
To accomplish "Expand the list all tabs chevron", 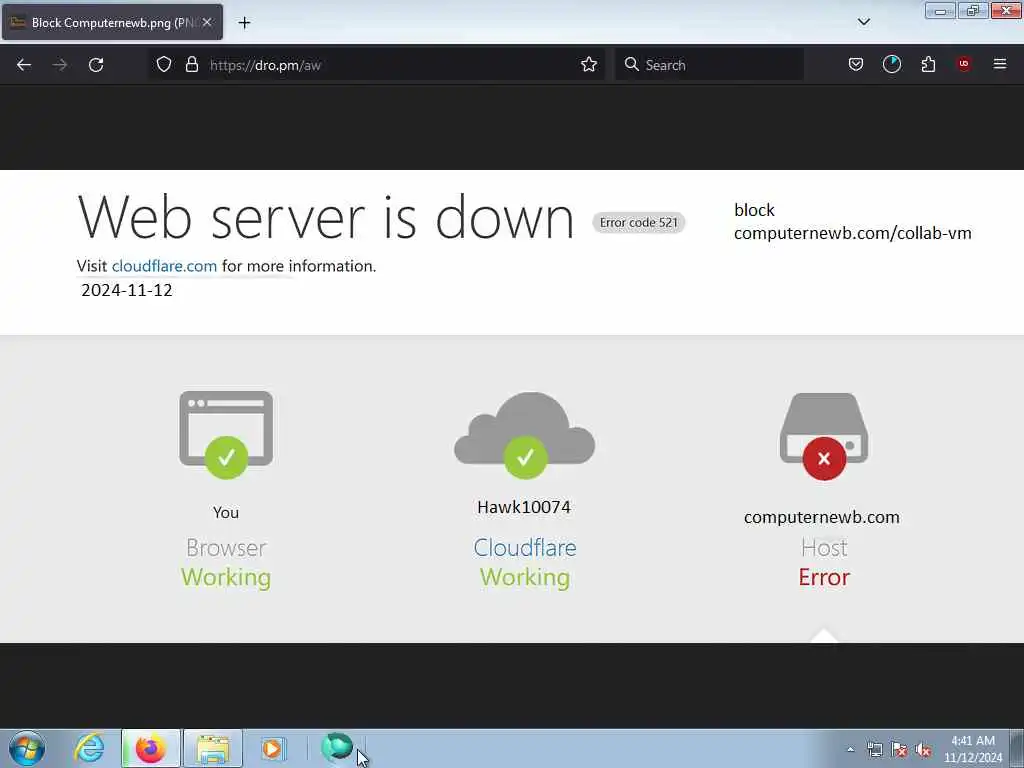I will [863, 22].
